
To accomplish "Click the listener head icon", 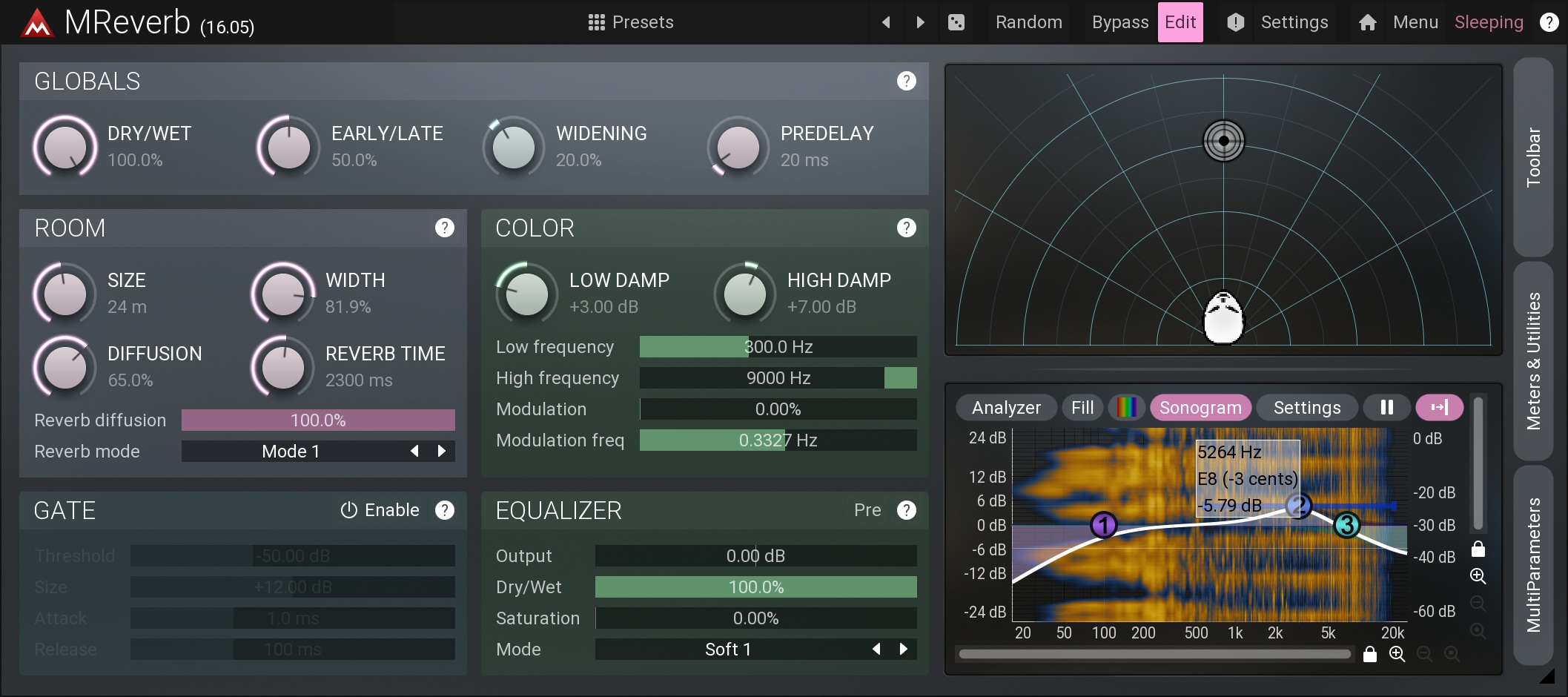I will [x=1223, y=317].
